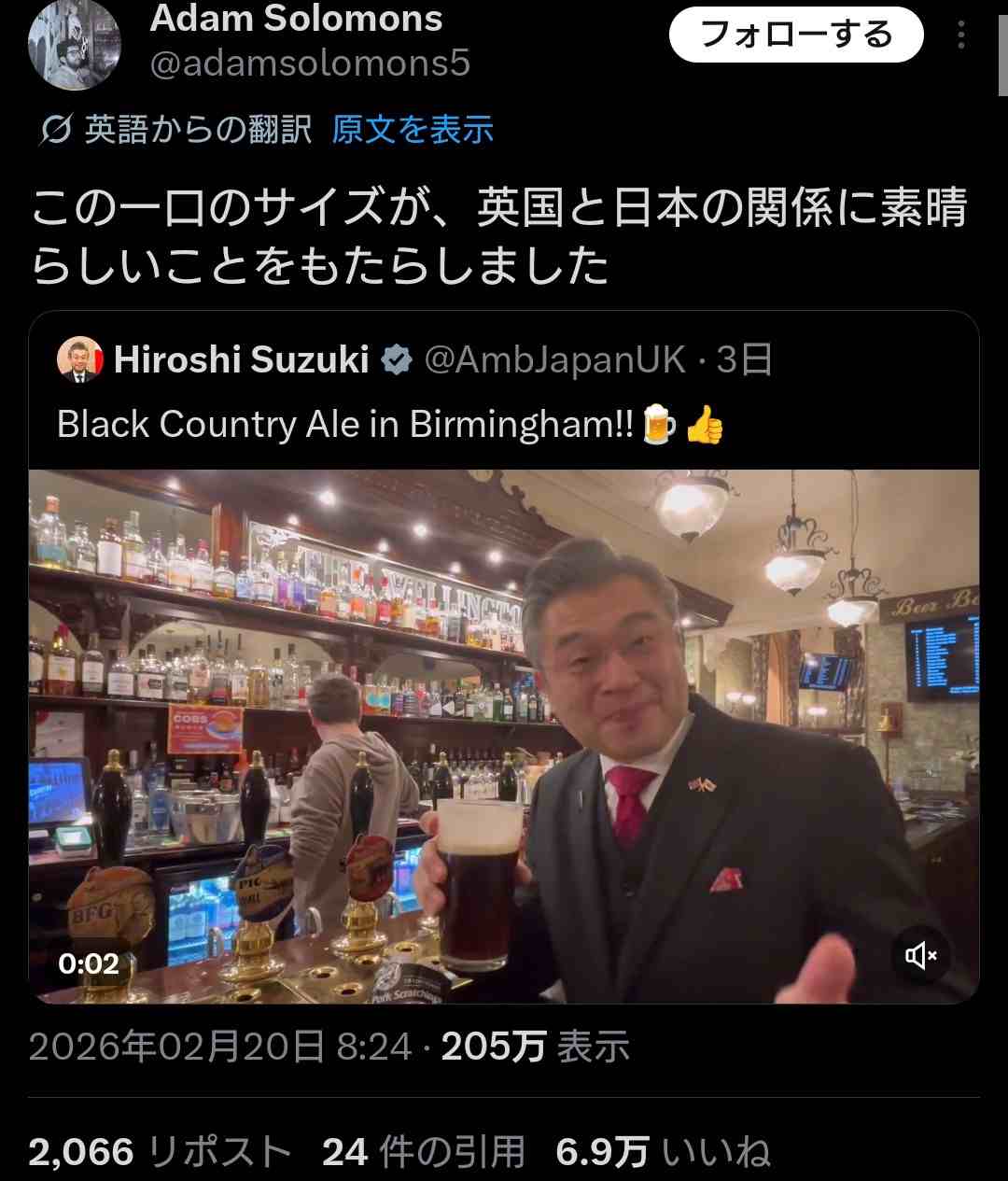Tap the 0:02 video time indicator
Viewport: 1008px width, 1181px height.
(89, 963)
